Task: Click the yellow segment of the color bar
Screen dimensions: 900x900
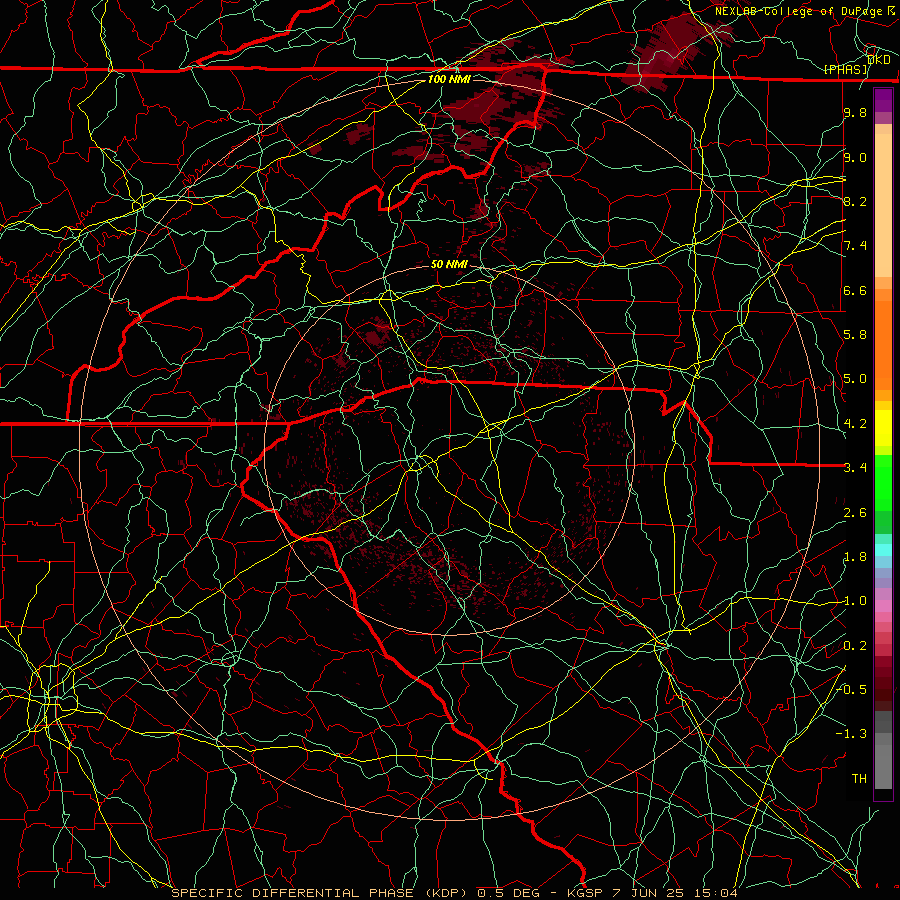Action: click(x=883, y=428)
